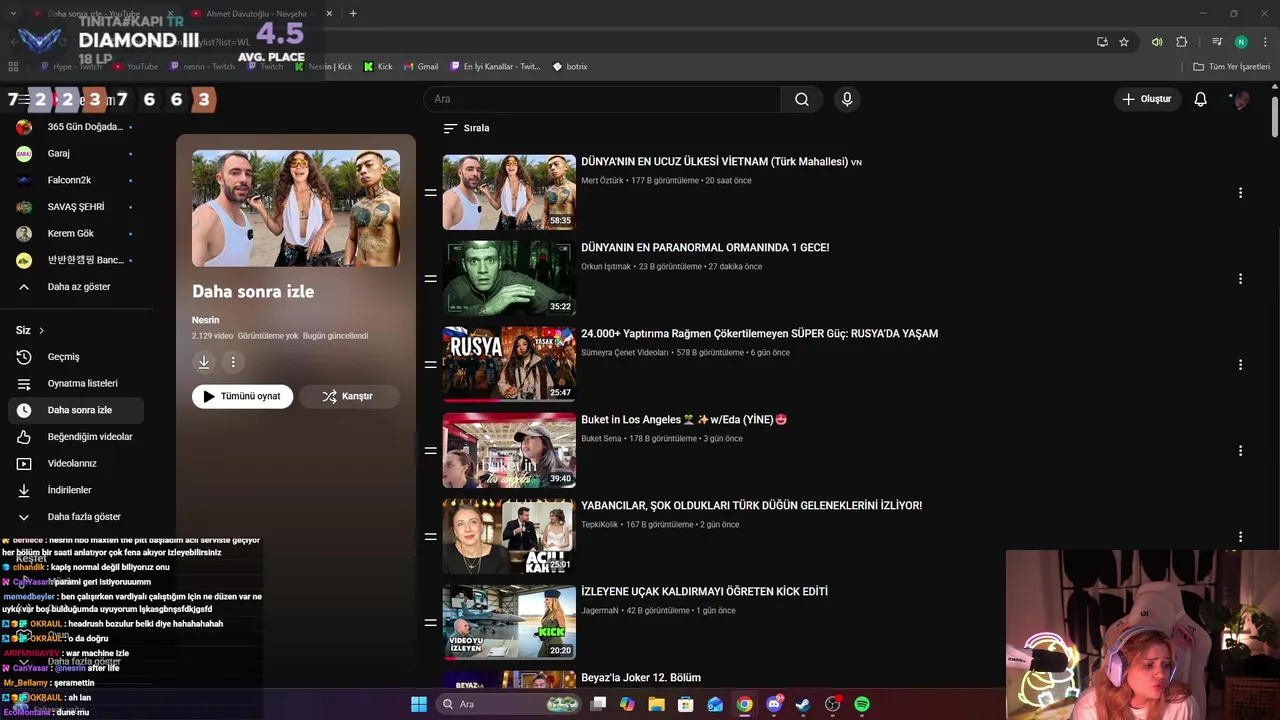Start voice search with the microphone icon
The image size is (1280, 720).
tap(847, 99)
